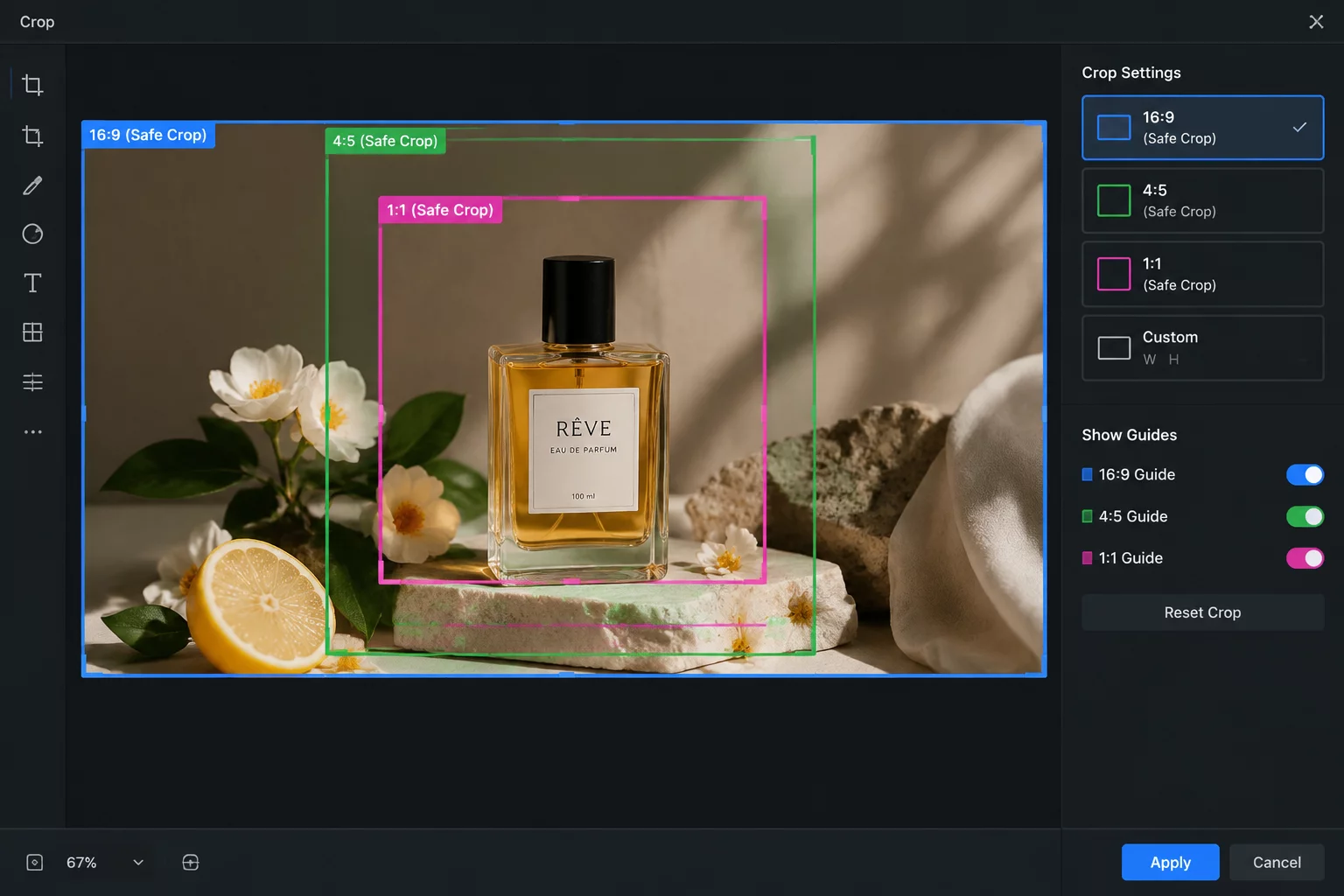Click the perfume bottle in the image
Image resolution: width=1344 pixels, height=896 pixels.
579,420
